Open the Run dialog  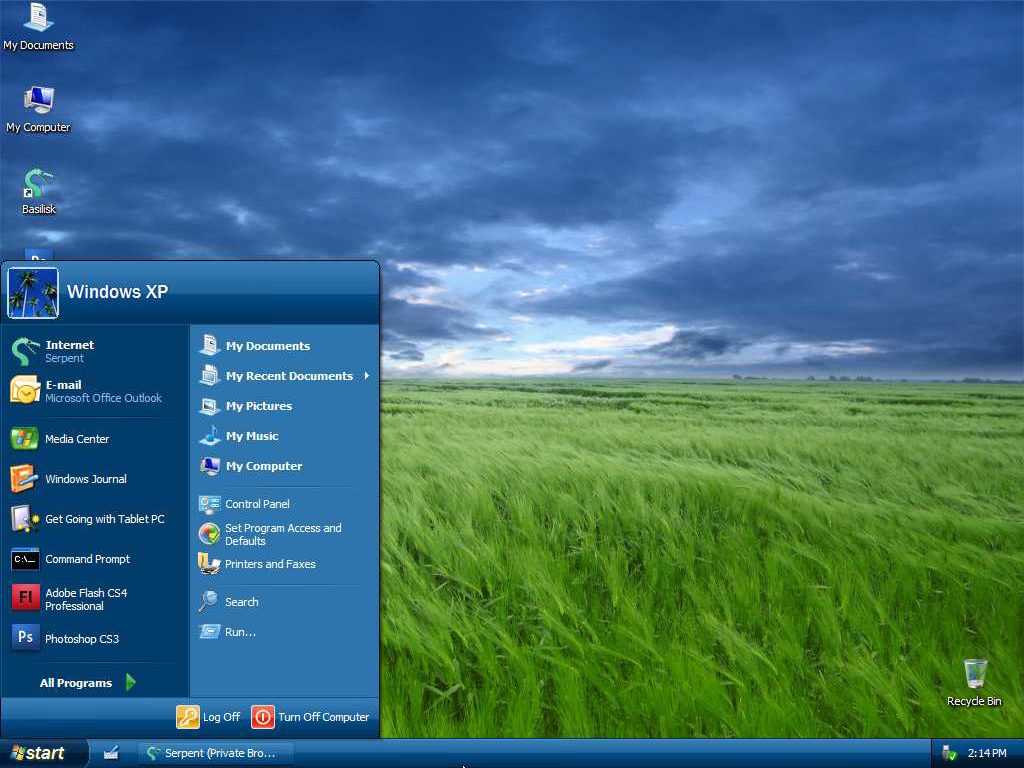tap(239, 632)
